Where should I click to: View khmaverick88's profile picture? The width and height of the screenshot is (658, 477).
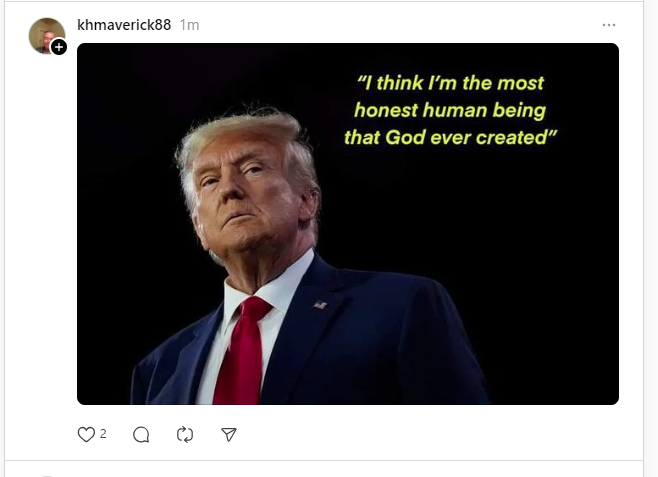pyautogui.click(x=46, y=35)
